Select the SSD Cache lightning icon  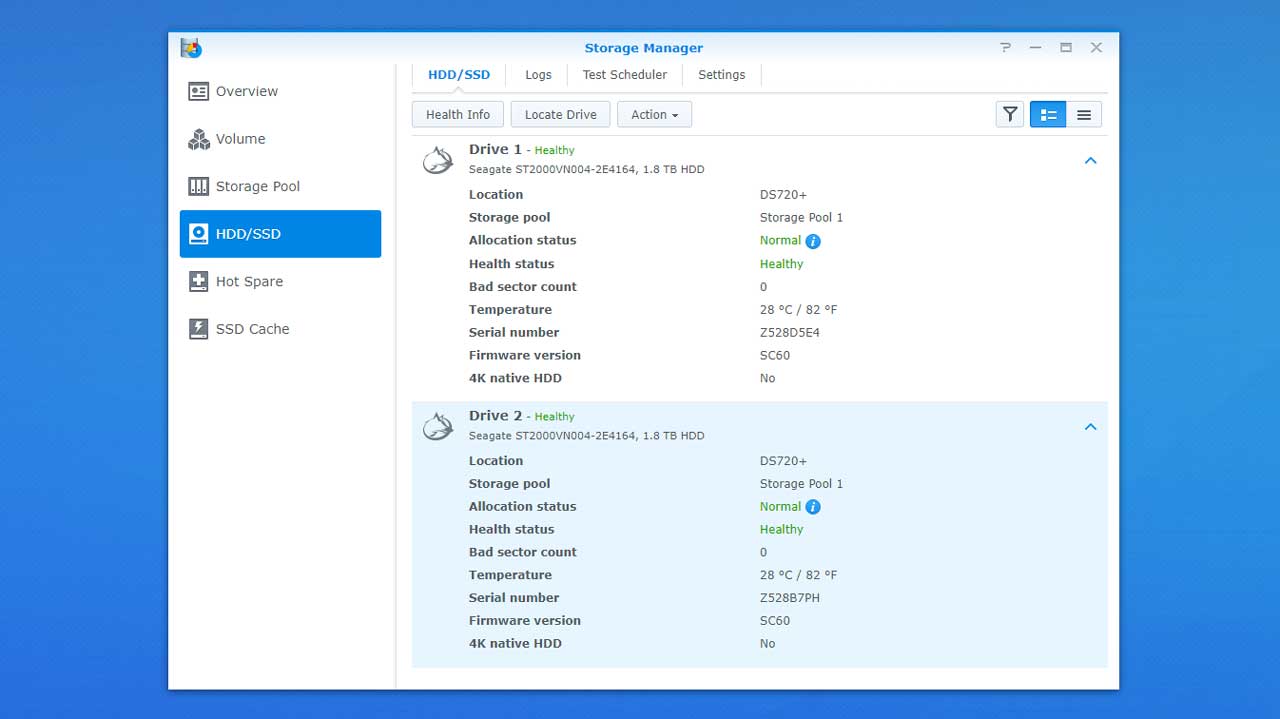pyautogui.click(x=198, y=329)
